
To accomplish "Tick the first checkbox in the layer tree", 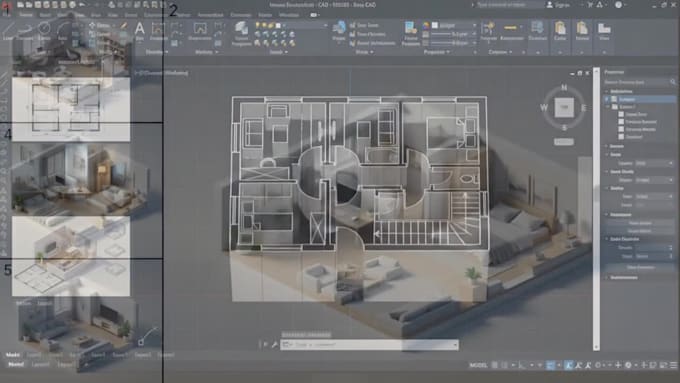I will (x=621, y=115).
